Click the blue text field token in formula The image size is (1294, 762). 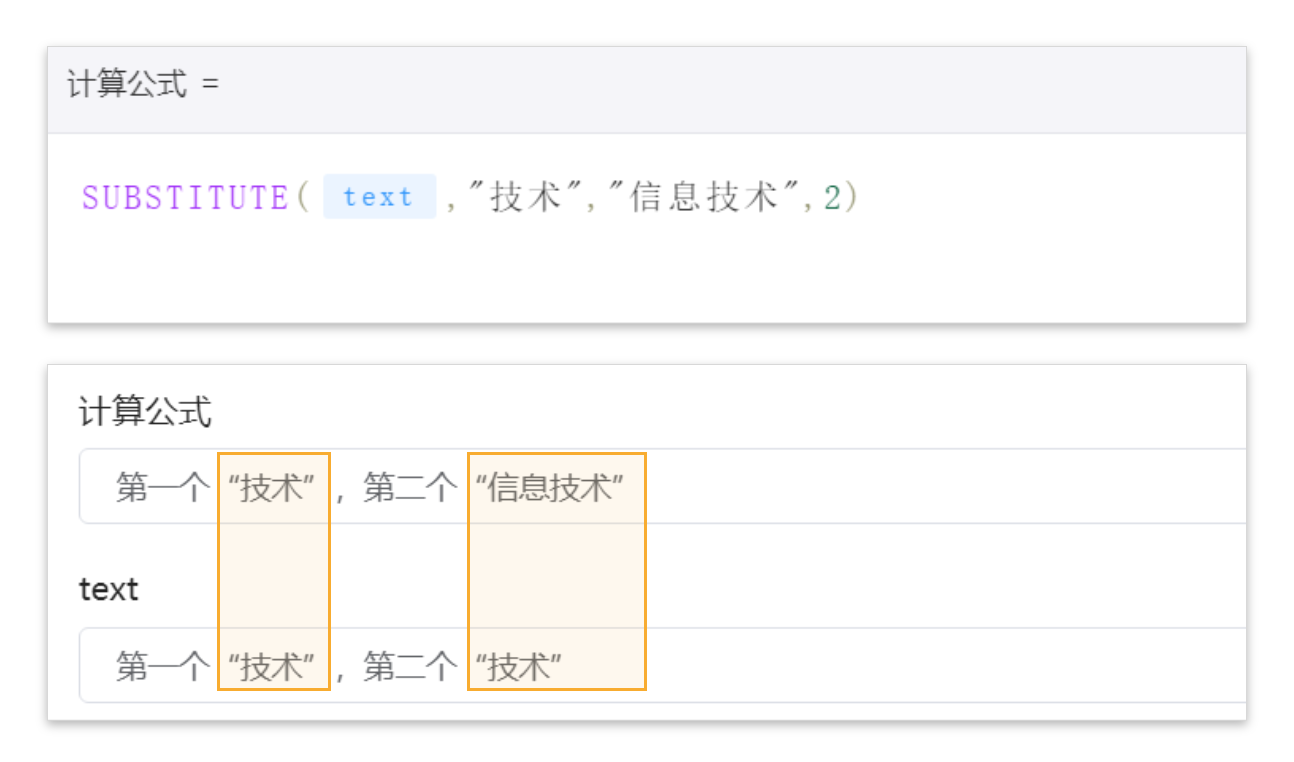tap(379, 197)
